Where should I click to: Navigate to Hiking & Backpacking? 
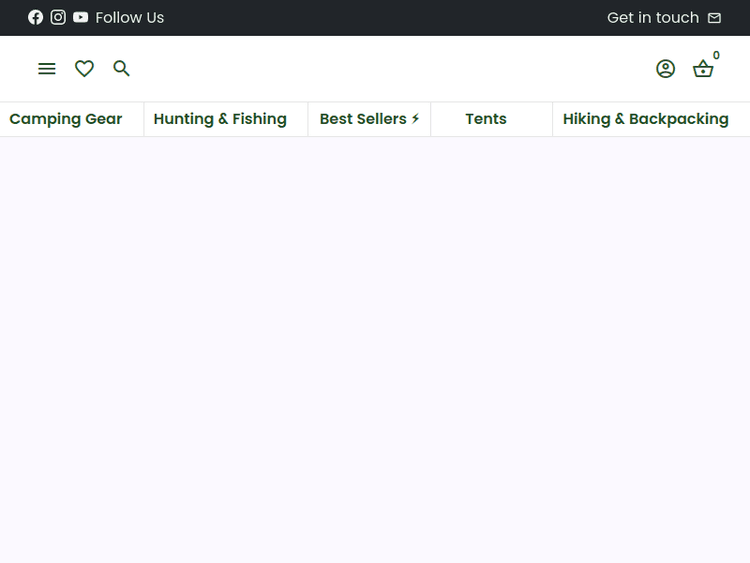[645, 119]
